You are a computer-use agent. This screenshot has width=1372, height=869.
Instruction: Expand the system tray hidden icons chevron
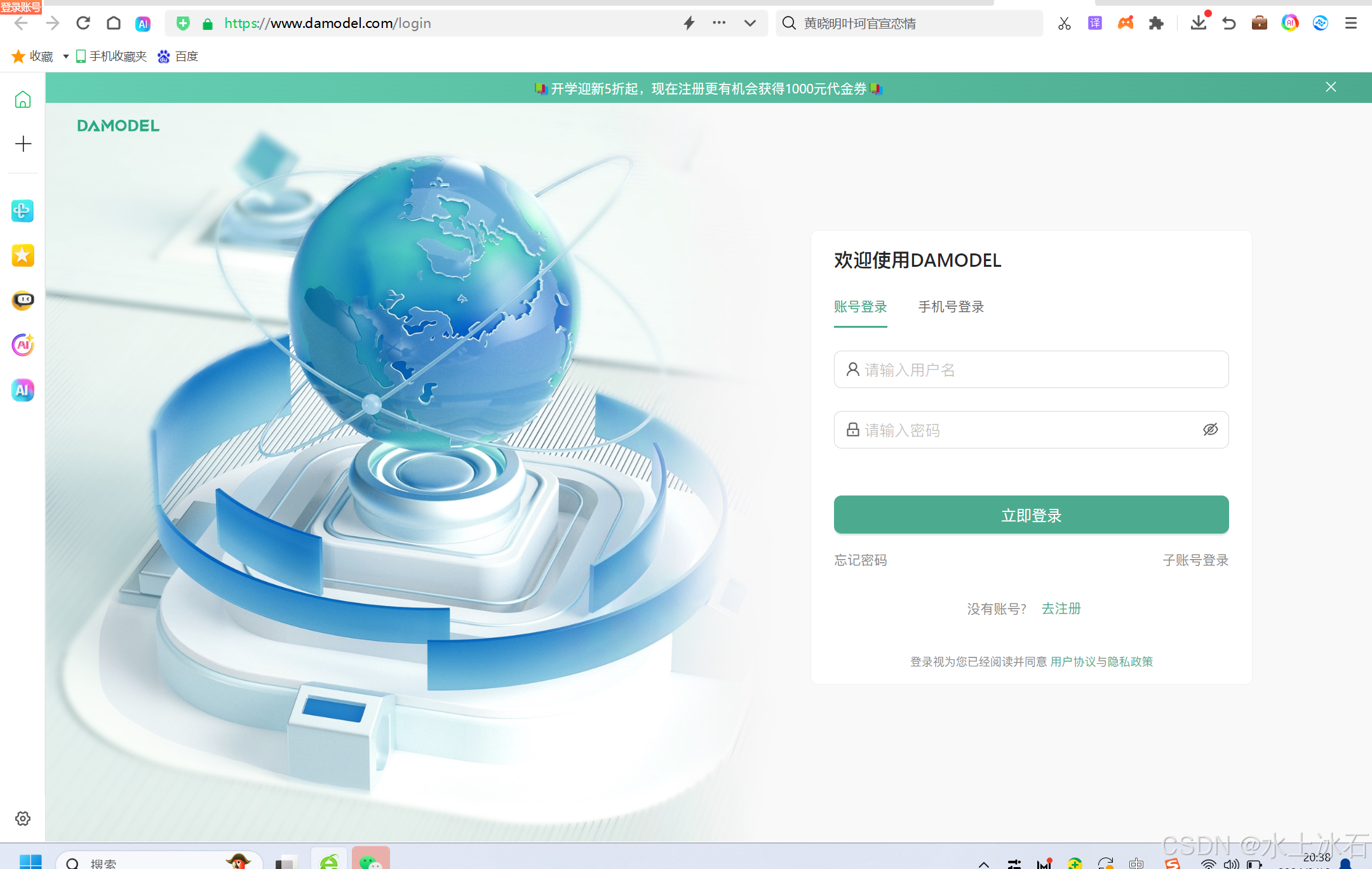pos(983,863)
